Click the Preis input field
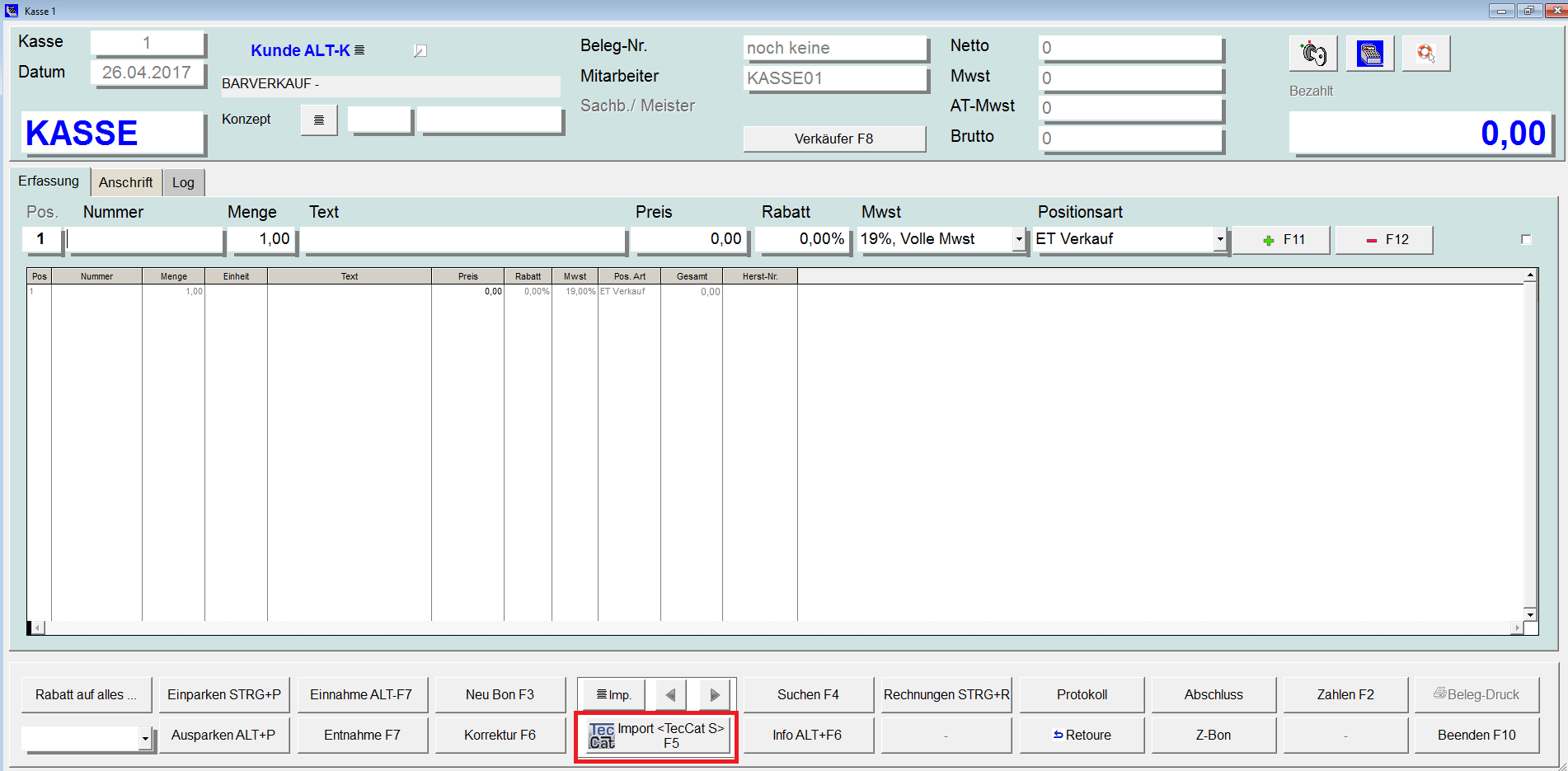The height and width of the screenshot is (771, 1568). click(689, 239)
